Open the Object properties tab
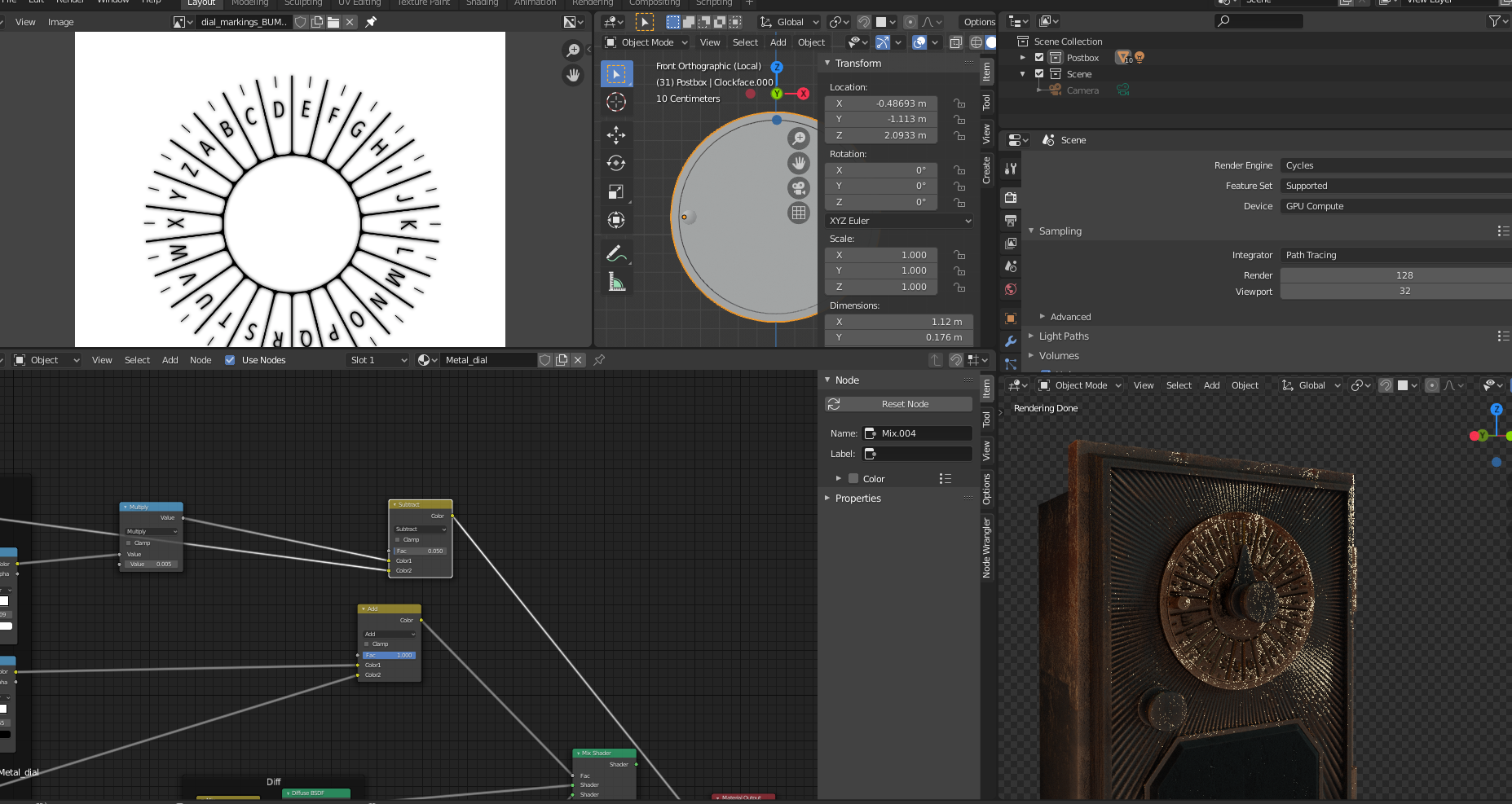Screen dimensions: 1512x804 pos(1011,319)
